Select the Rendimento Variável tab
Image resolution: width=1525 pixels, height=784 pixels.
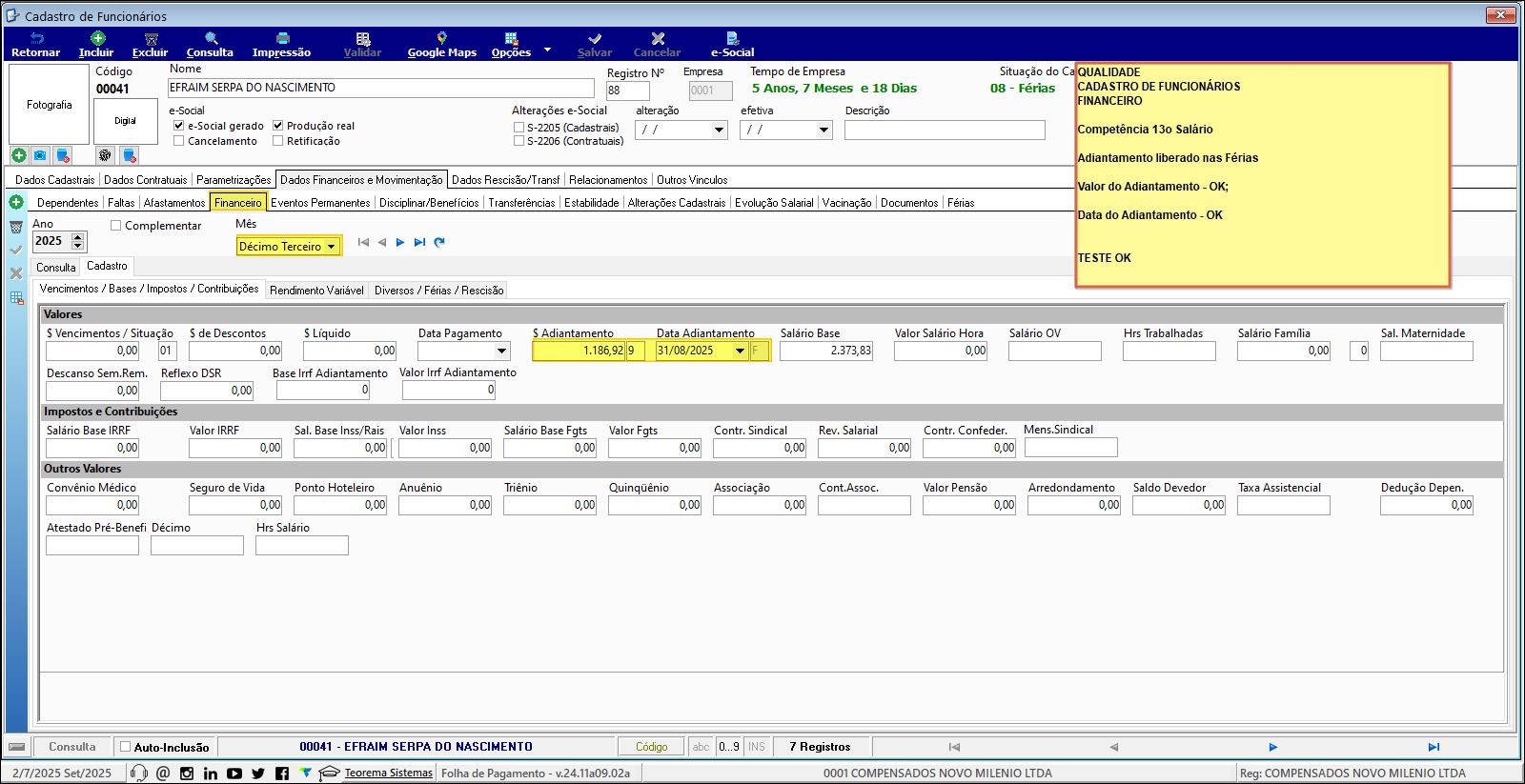point(316,291)
